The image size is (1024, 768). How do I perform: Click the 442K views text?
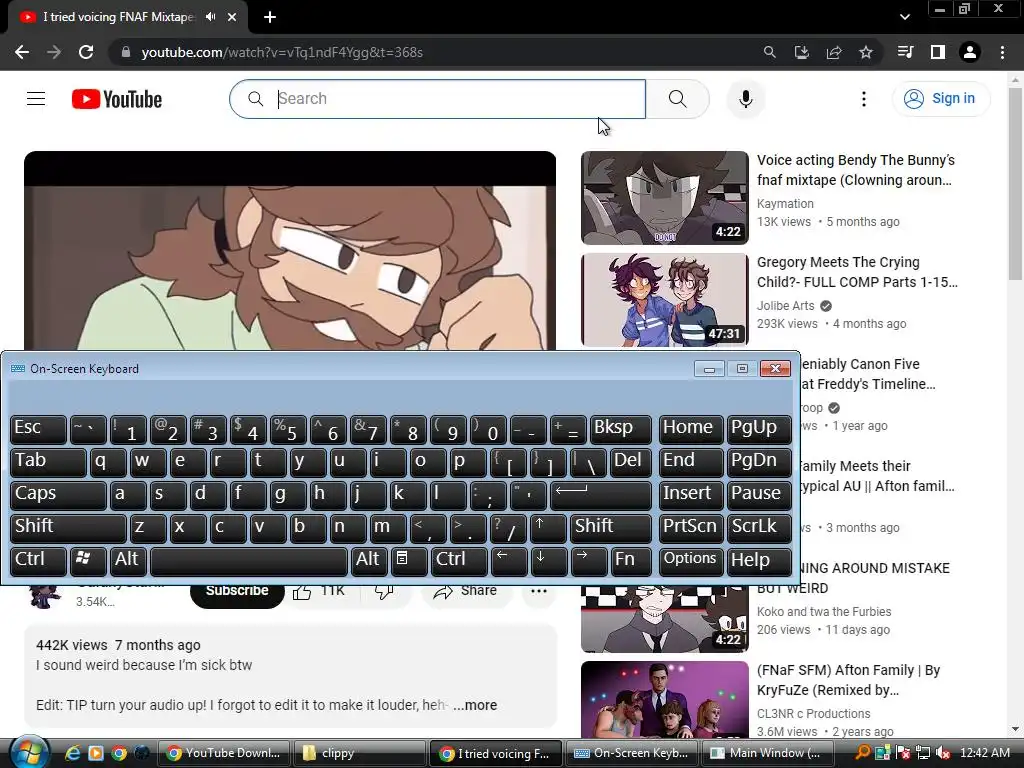(x=72, y=645)
